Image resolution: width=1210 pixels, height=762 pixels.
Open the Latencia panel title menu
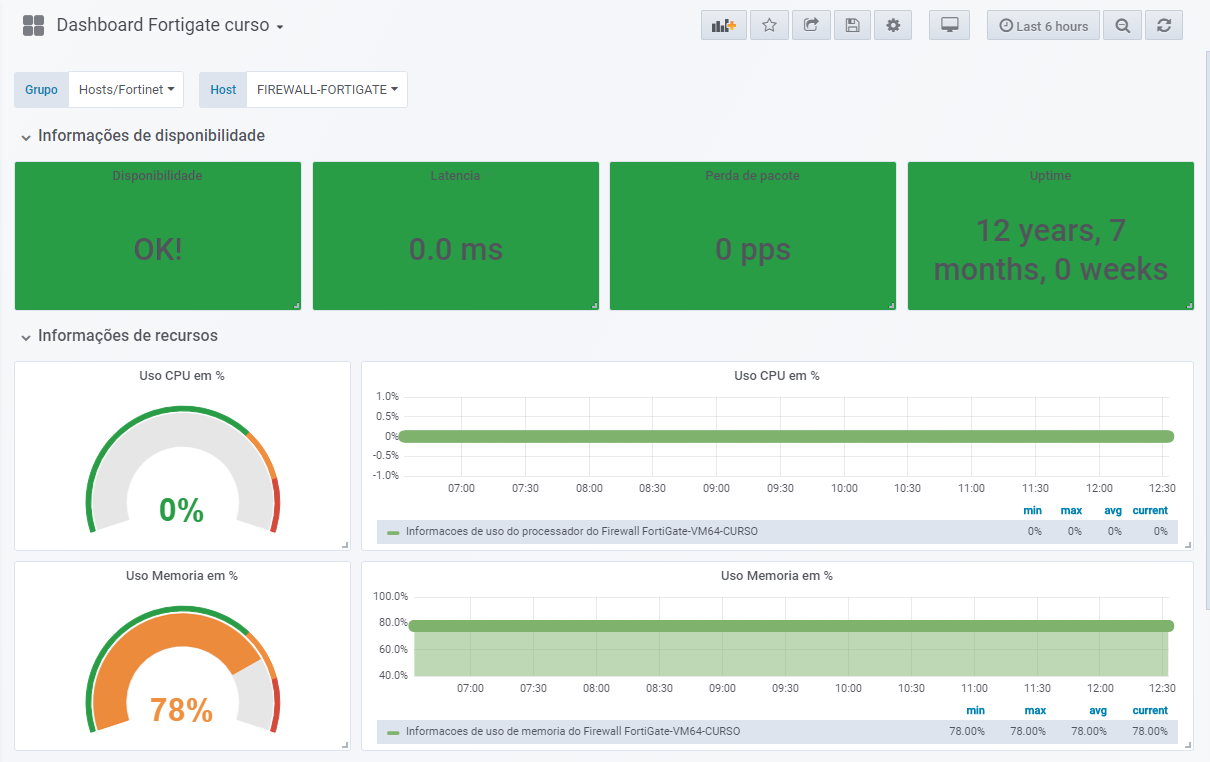pos(455,176)
